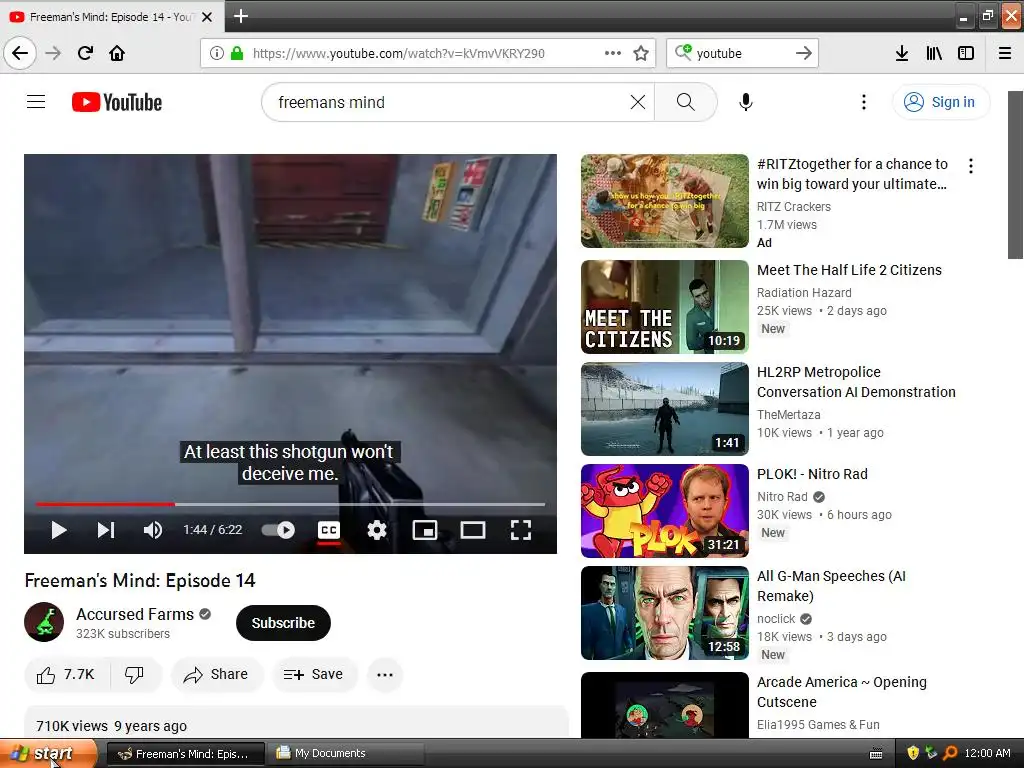
Task: Run YouTube search with magnifier button
Action: (686, 102)
